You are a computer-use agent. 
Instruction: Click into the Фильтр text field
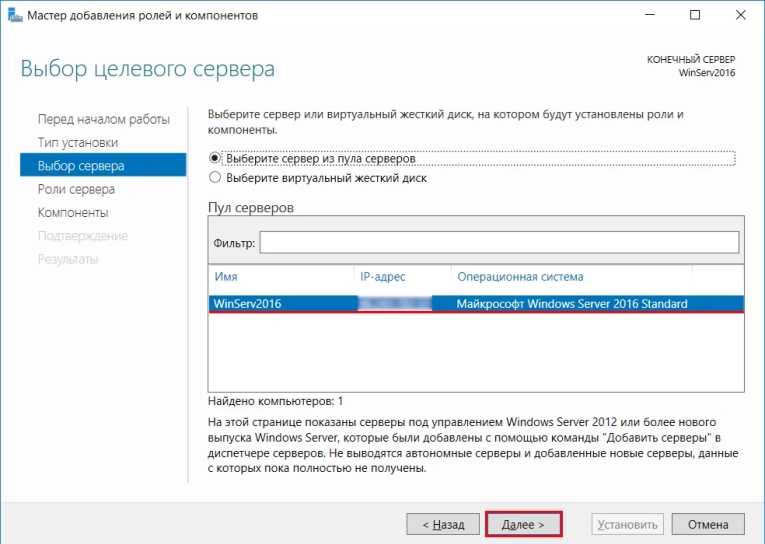pos(498,243)
